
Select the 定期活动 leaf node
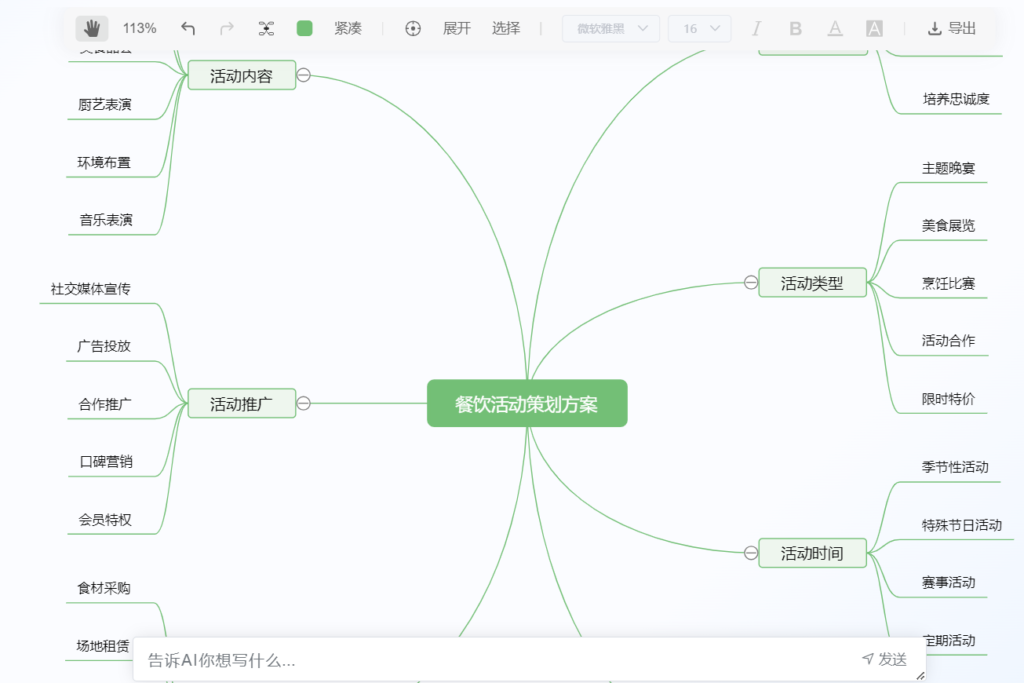[950, 640]
